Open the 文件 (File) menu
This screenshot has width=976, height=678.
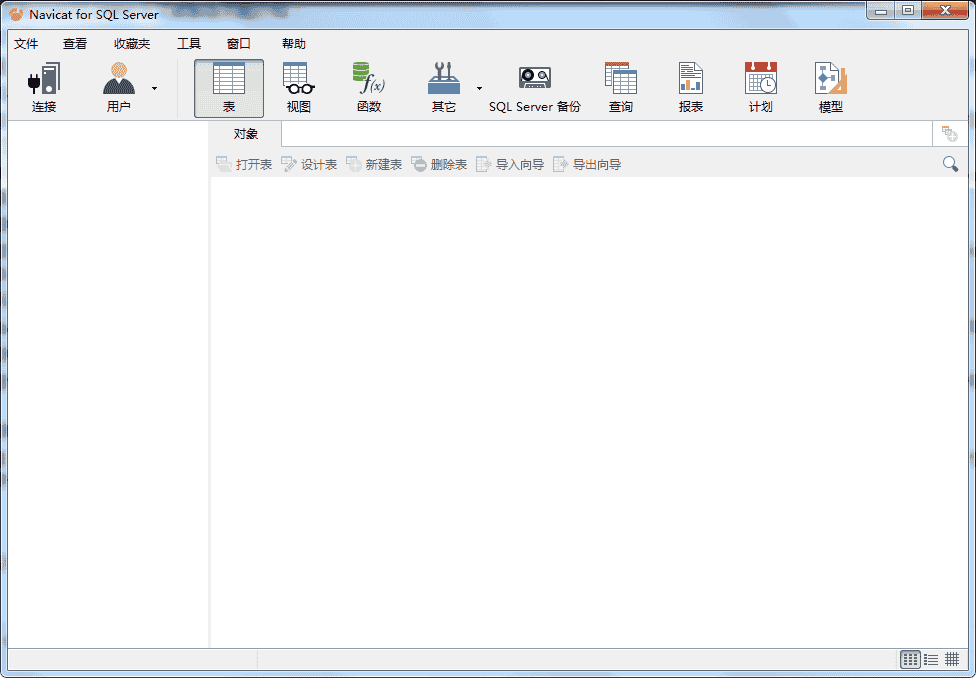26,44
